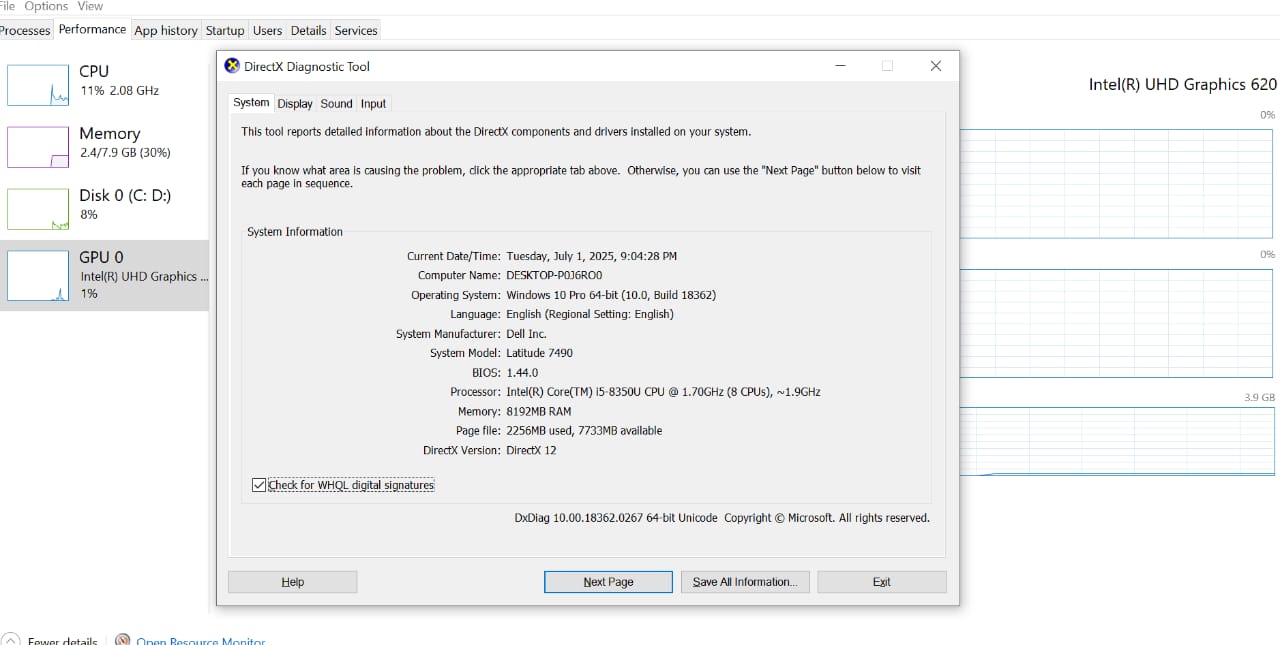Open the Startup tab in Task Manager
Viewport: 1280px width, 645px height.
[225, 30]
